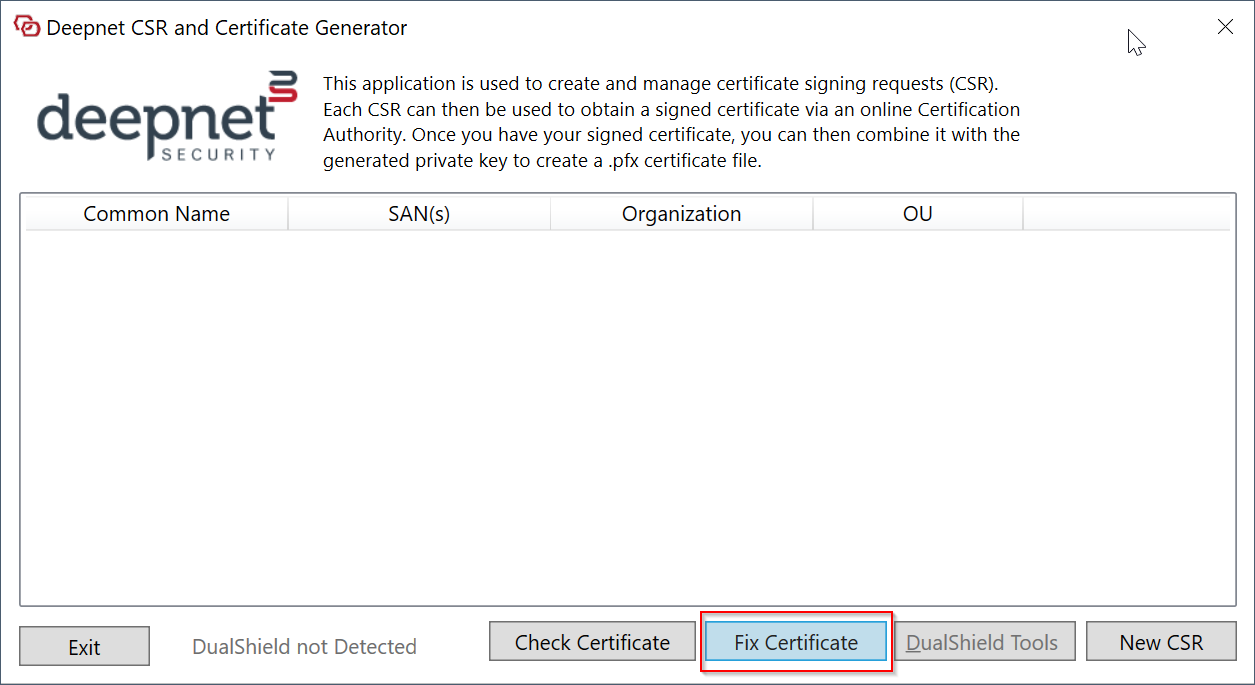This screenshot has width=1255, height=685.
Task: Click the SAN(s) column header
Action: tap(419, 214)
